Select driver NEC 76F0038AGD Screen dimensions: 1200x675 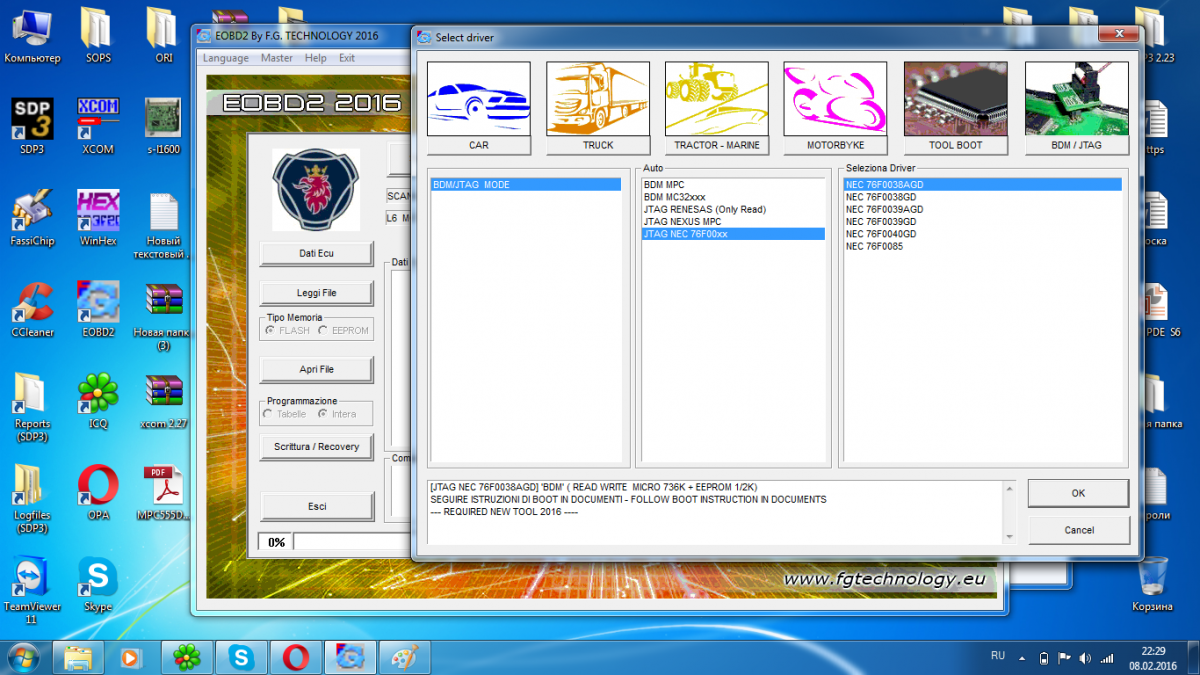(982, 185)
